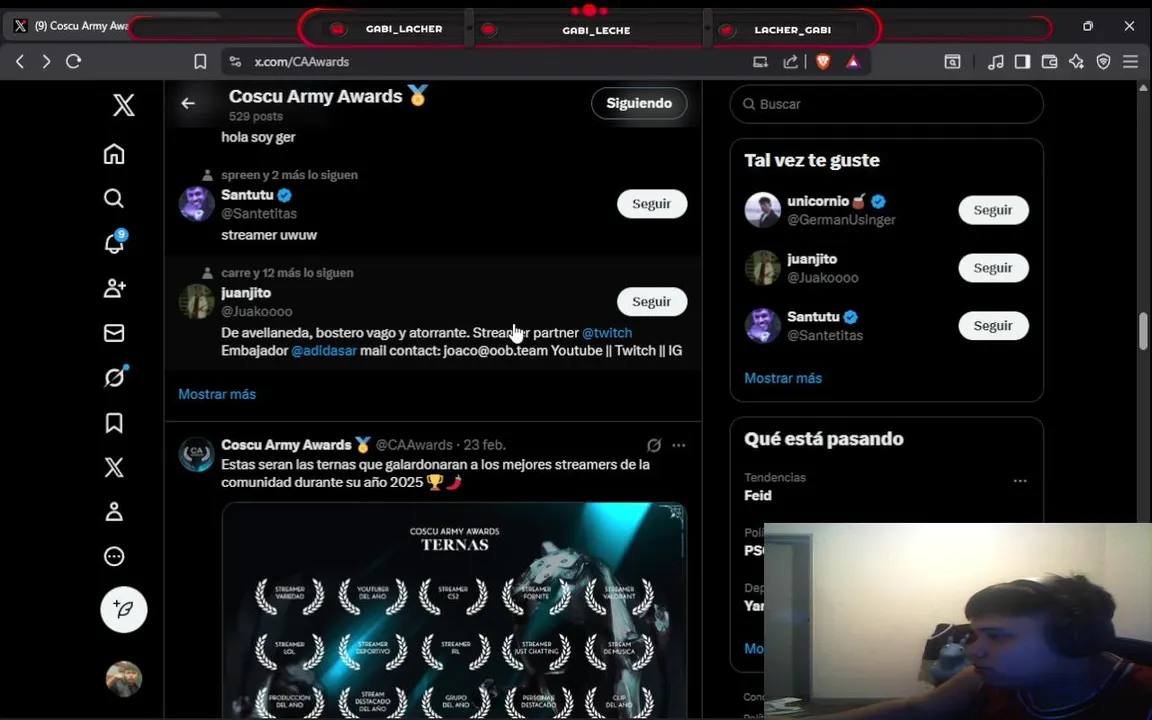This screenshot has width=1152, height=720.
Task: Follow Santutu in the feed suggestions
Action: [652, 204]
